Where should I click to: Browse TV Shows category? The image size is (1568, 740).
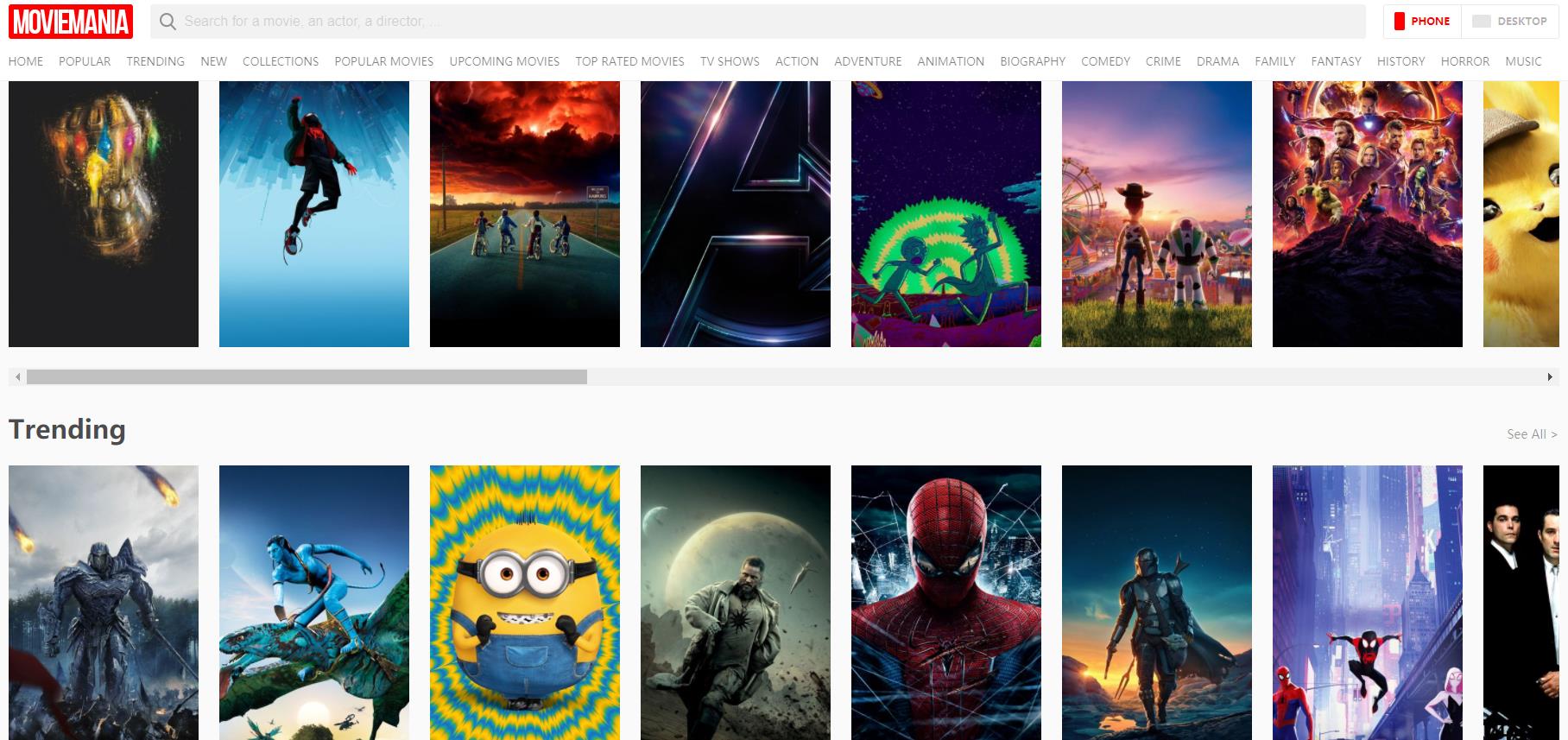coord(730,61)
